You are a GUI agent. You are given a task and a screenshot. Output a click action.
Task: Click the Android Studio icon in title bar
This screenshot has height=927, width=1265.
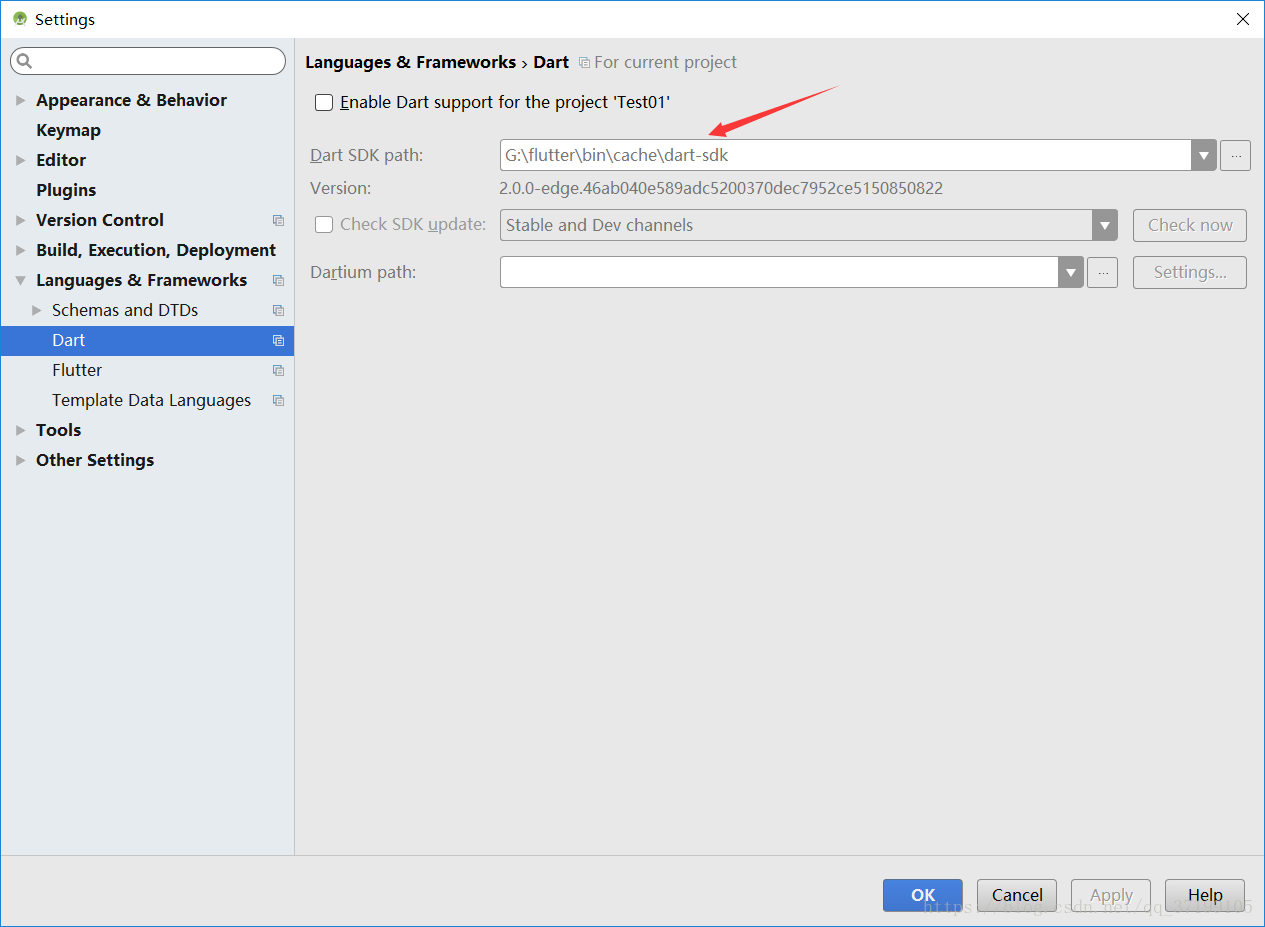(20, 19)
